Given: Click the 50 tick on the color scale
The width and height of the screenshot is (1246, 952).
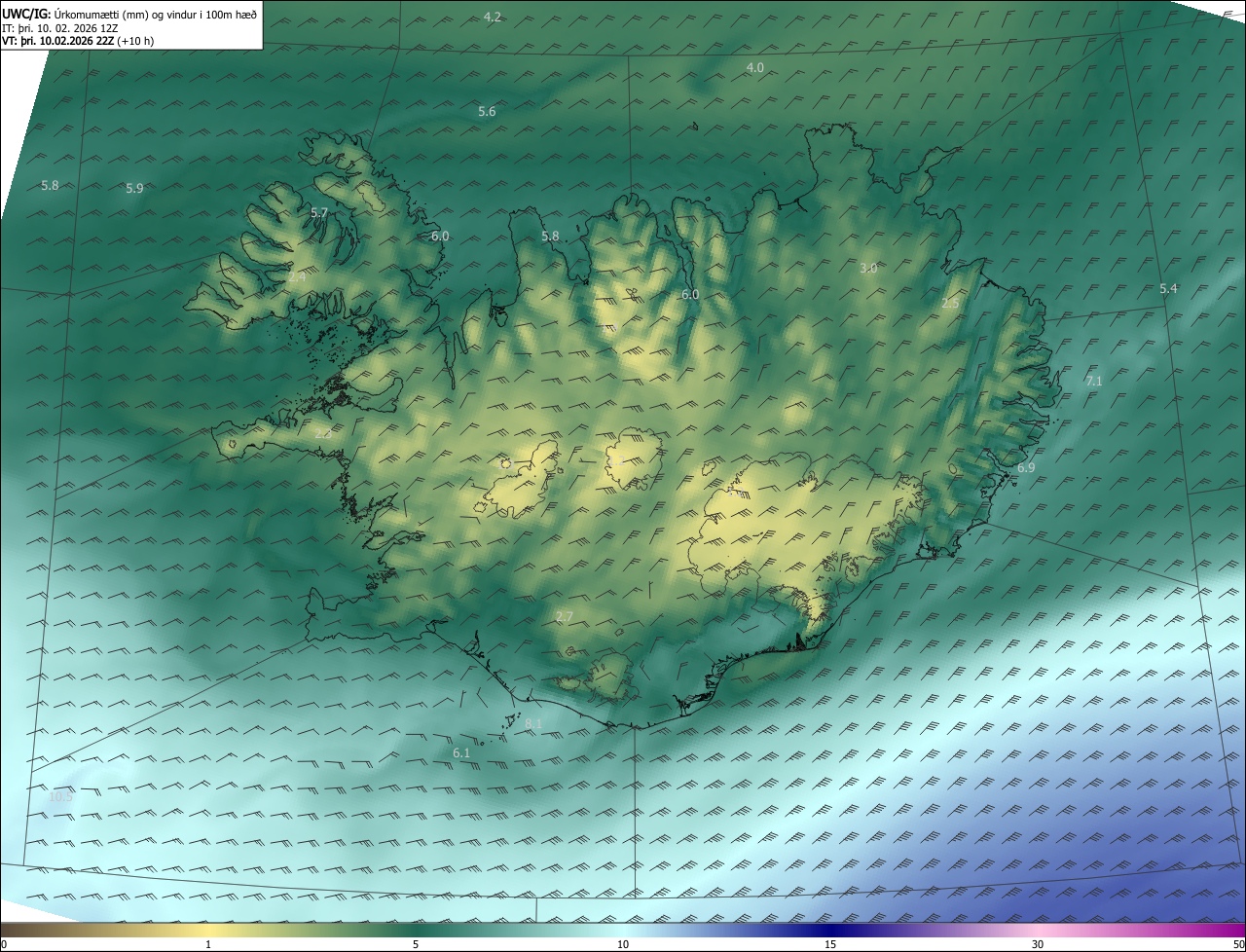Looking at the screenshot, I should click(1238, 944).
